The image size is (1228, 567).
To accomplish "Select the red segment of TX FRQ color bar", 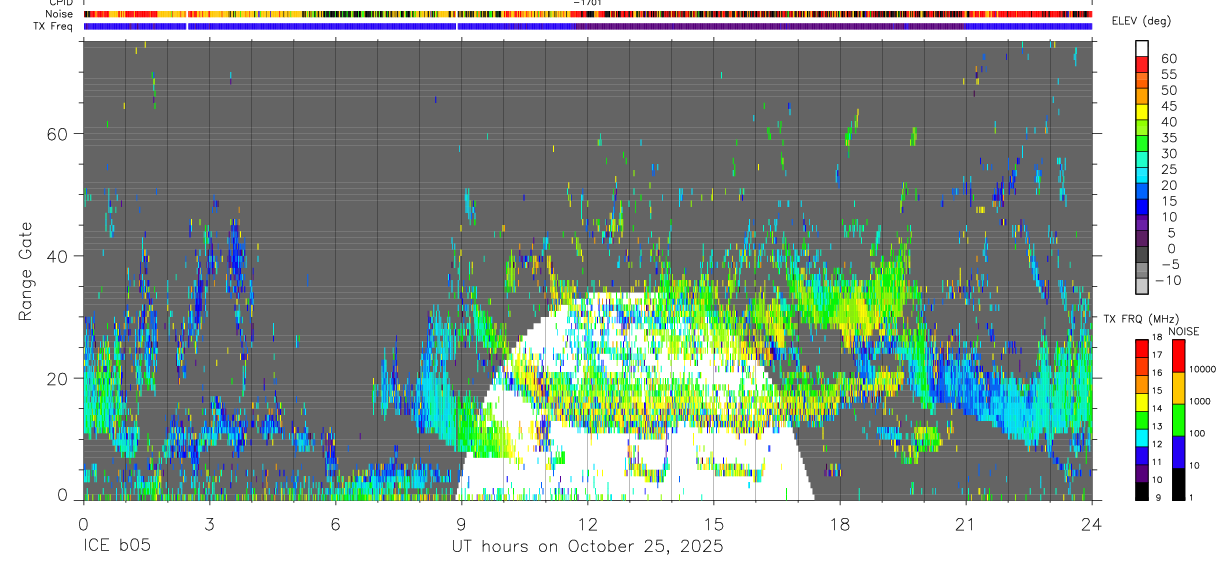I will point(1142,347).
